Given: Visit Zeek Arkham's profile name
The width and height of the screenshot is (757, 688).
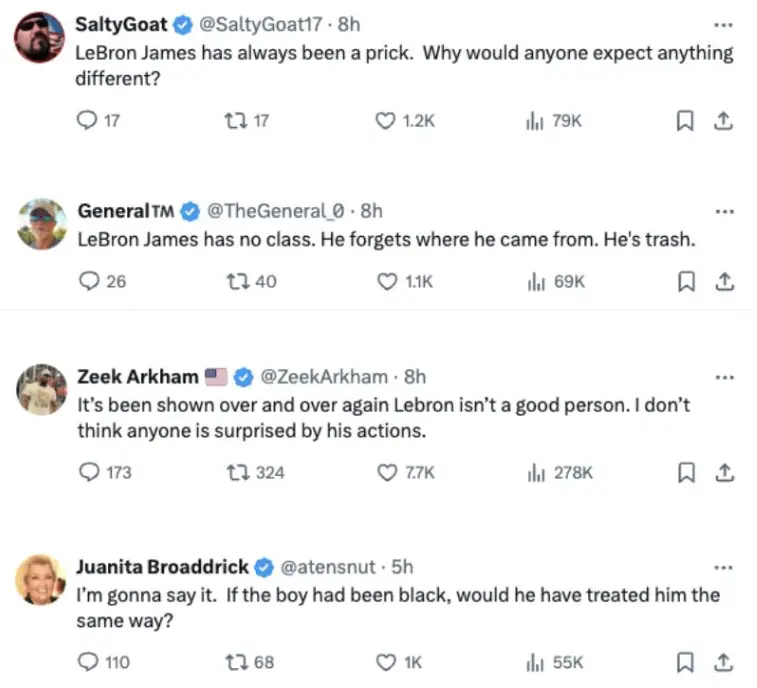Looking at the screenshot, I should pos(138,377).
